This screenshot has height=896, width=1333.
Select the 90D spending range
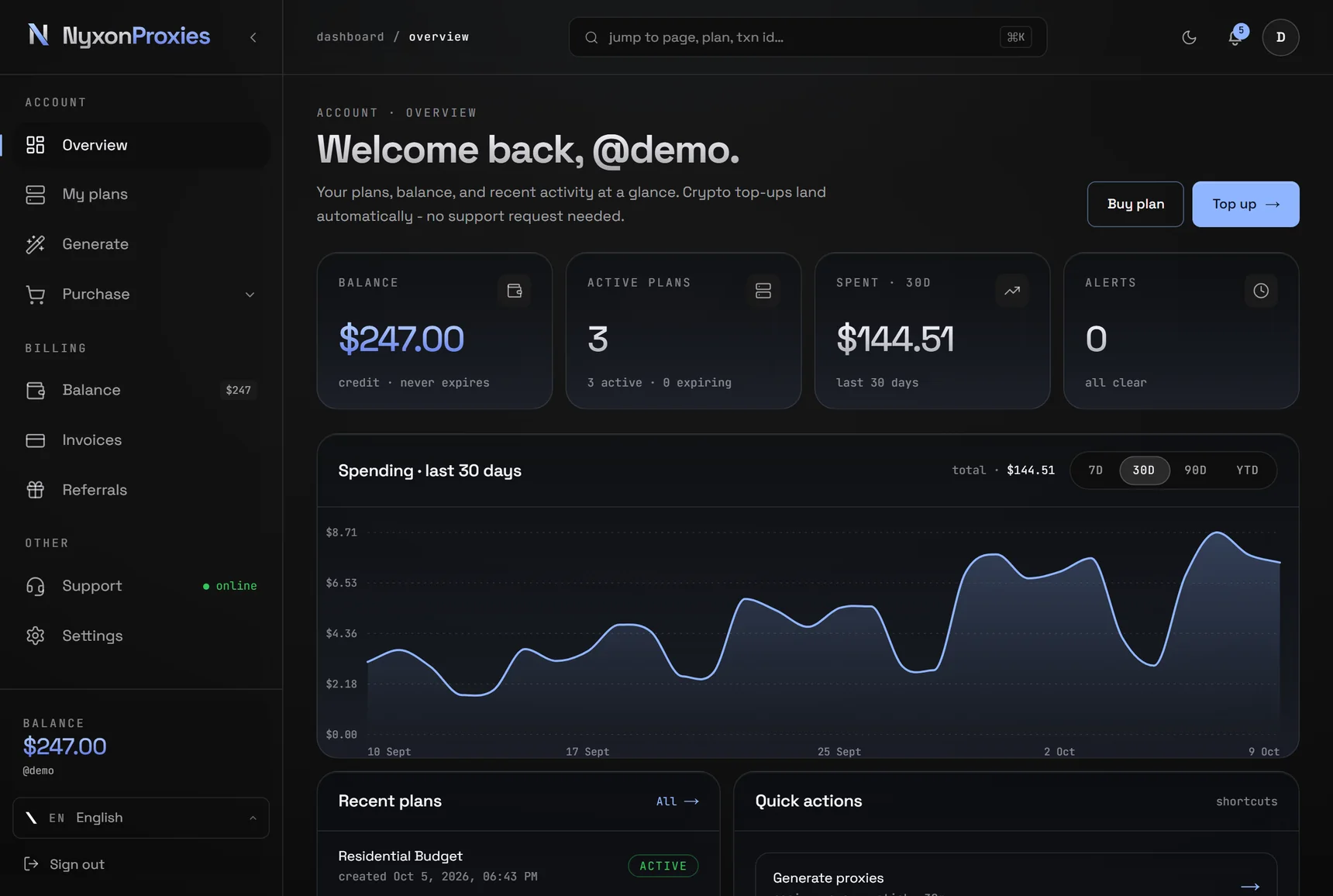(1195, 470)
